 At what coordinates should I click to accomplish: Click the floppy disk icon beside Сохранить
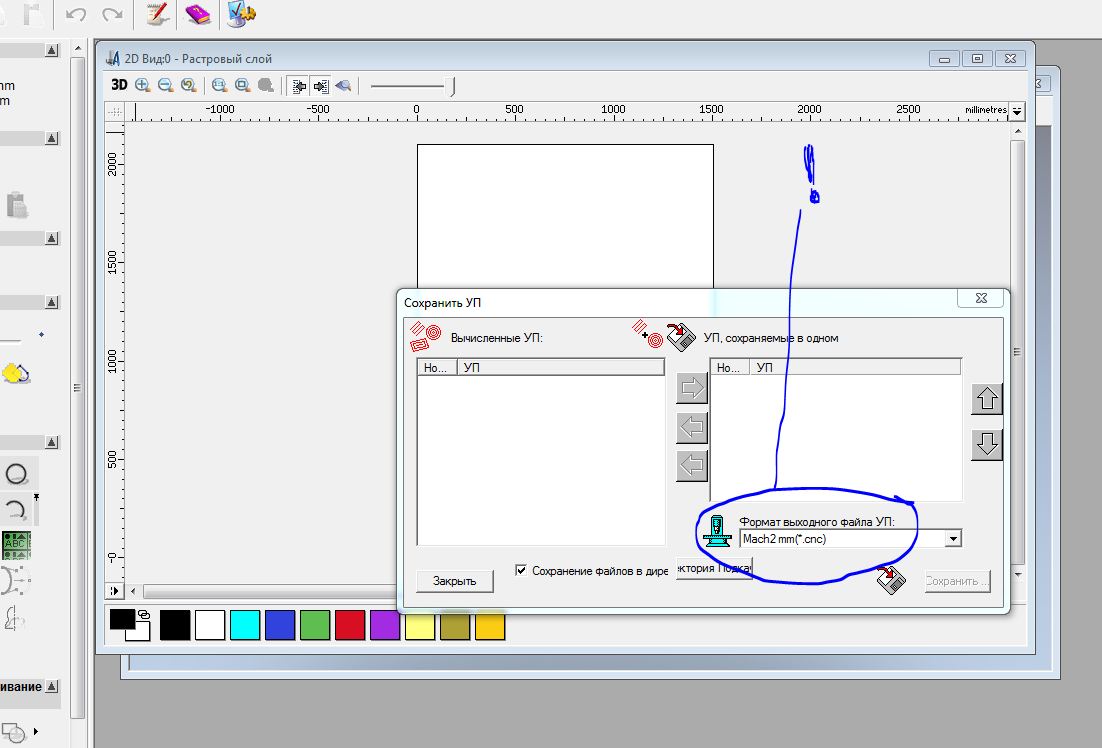(891, 579)
